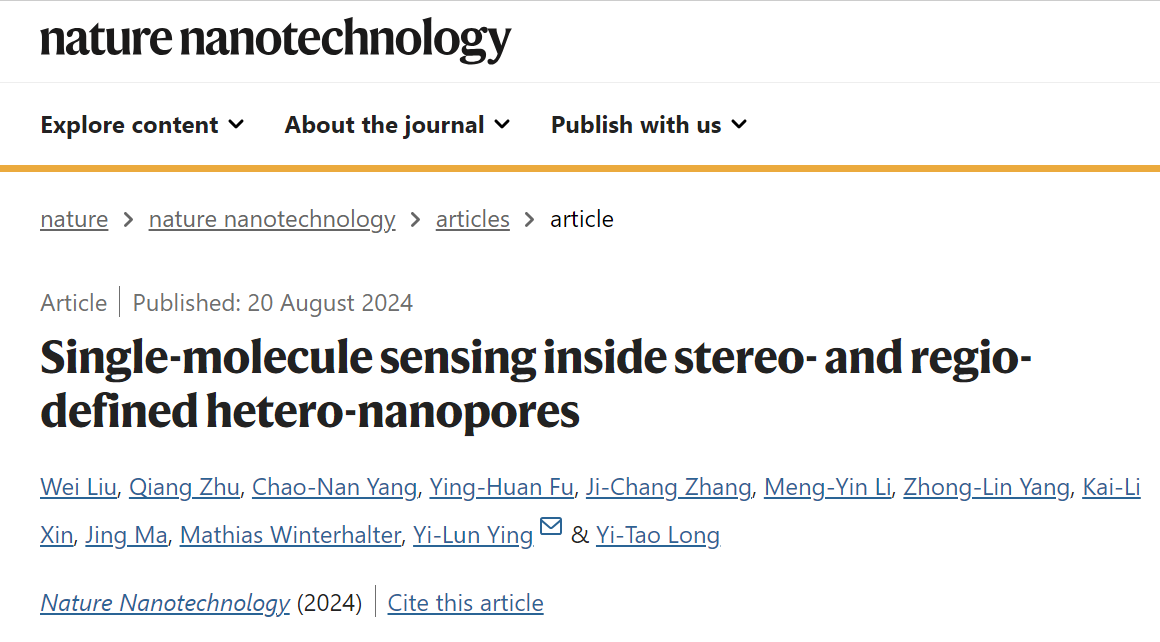Select author Mathias Winterhalter
Image resolution: width=1160 pixels, height=642 pixels.
(x=290, y=535)
